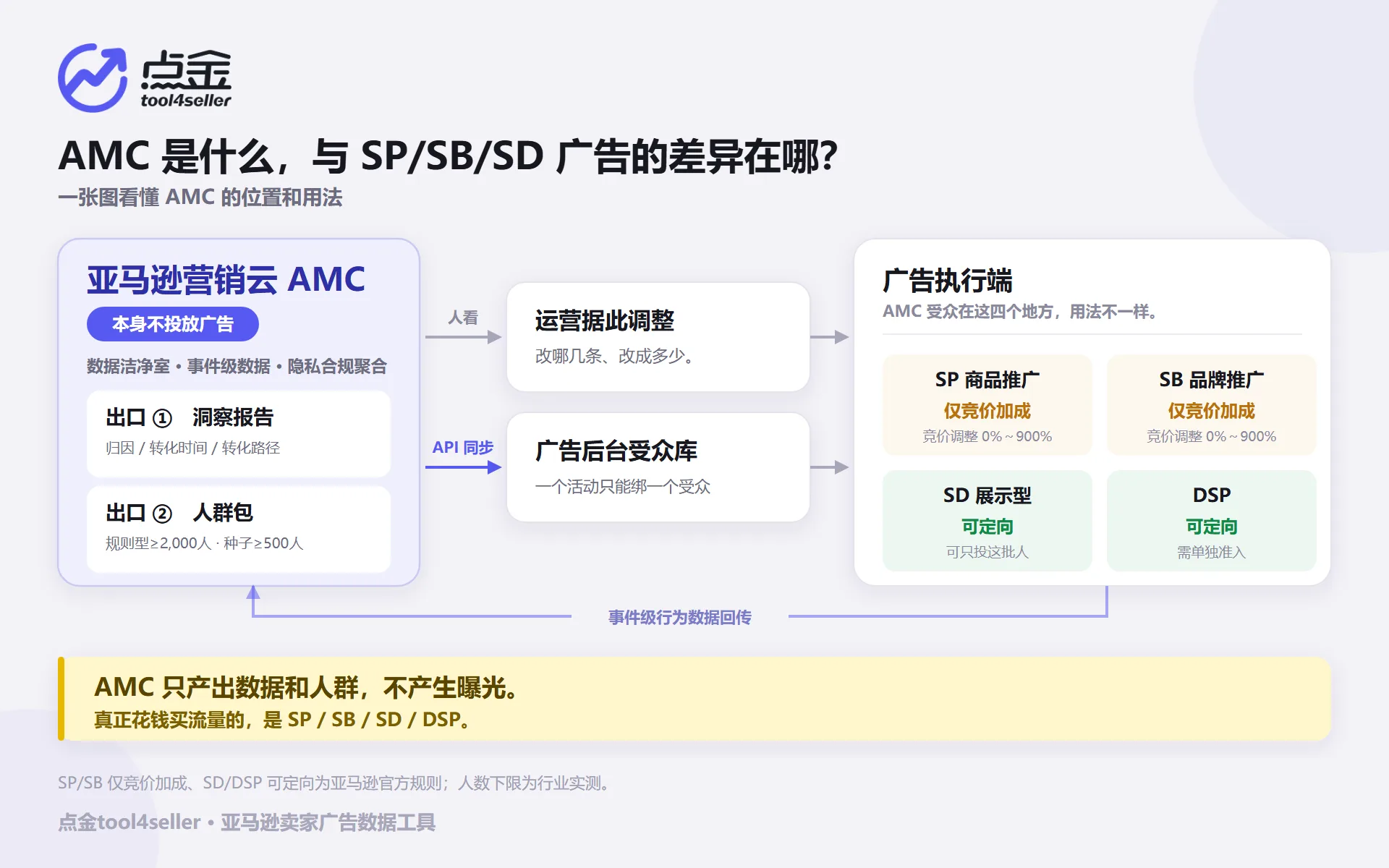Click the SB 品牌推广 tile
The height and width of the screenshot is (868, 1389).
[x=1212, y=405]
